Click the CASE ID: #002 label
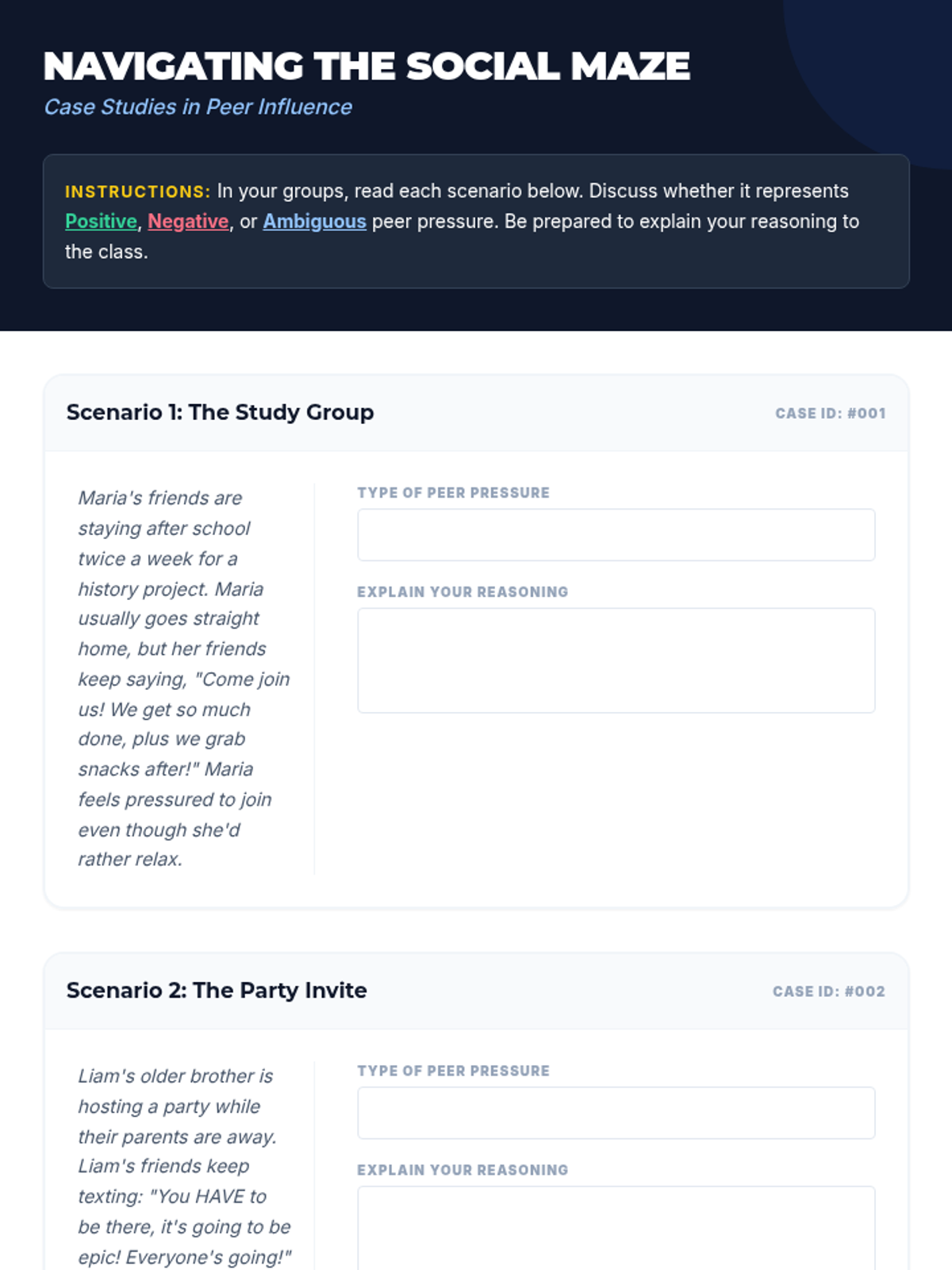The image size is (952, 1270). pos(828,991)
